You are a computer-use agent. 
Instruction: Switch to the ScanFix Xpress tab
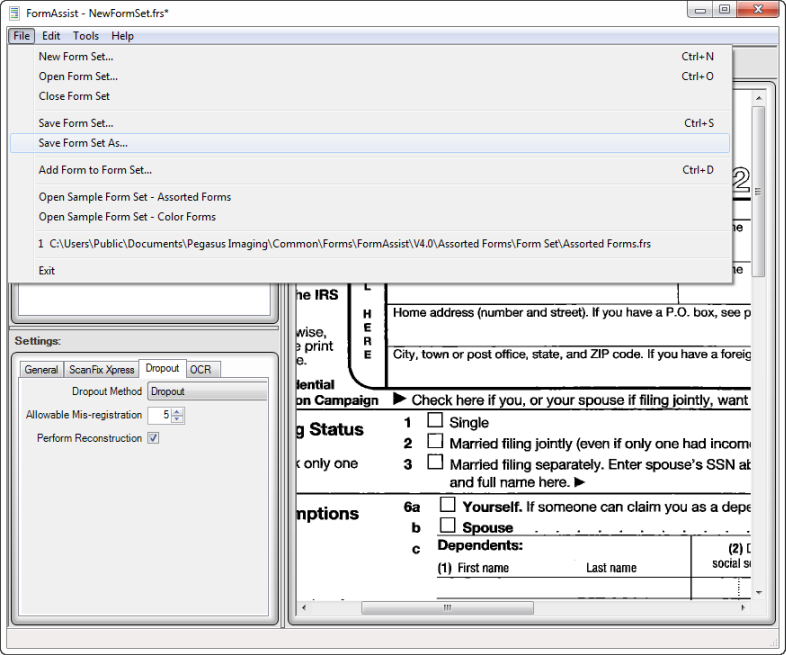(102, 369)
